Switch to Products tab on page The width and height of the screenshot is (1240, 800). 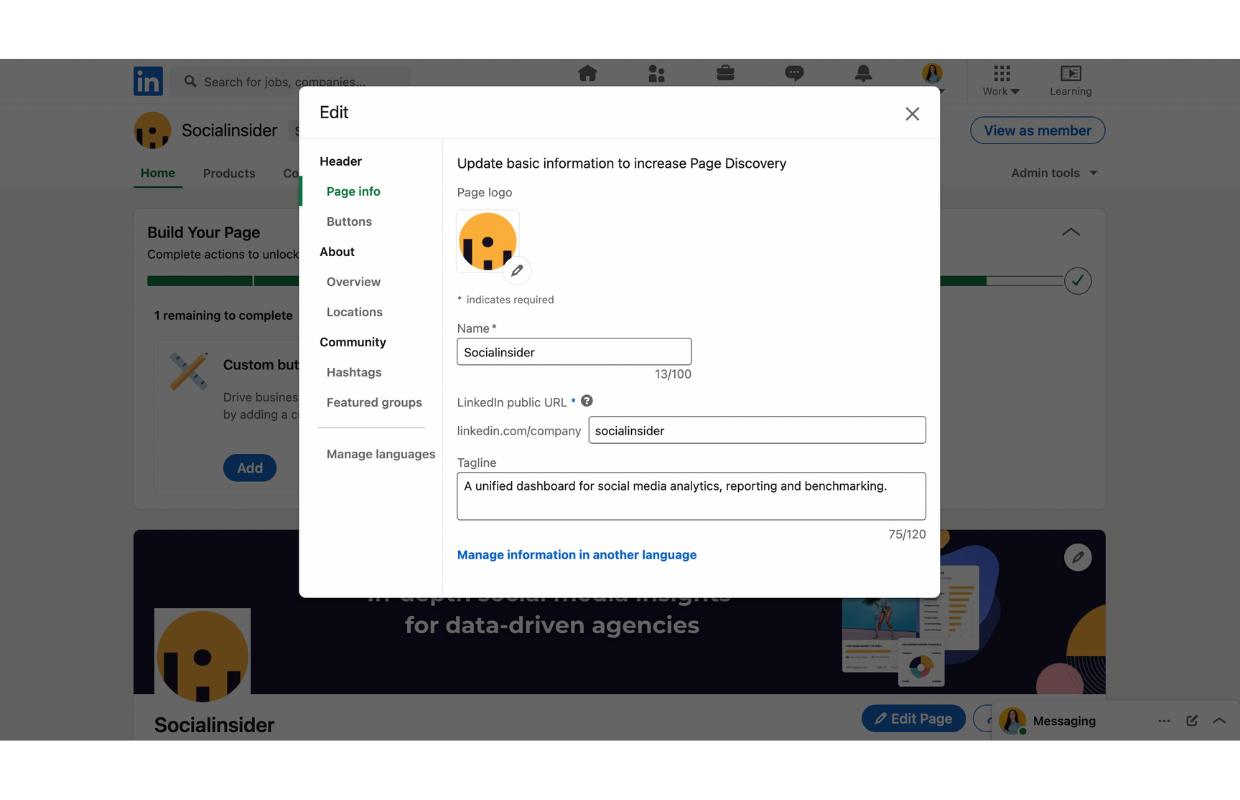point(229,173)
